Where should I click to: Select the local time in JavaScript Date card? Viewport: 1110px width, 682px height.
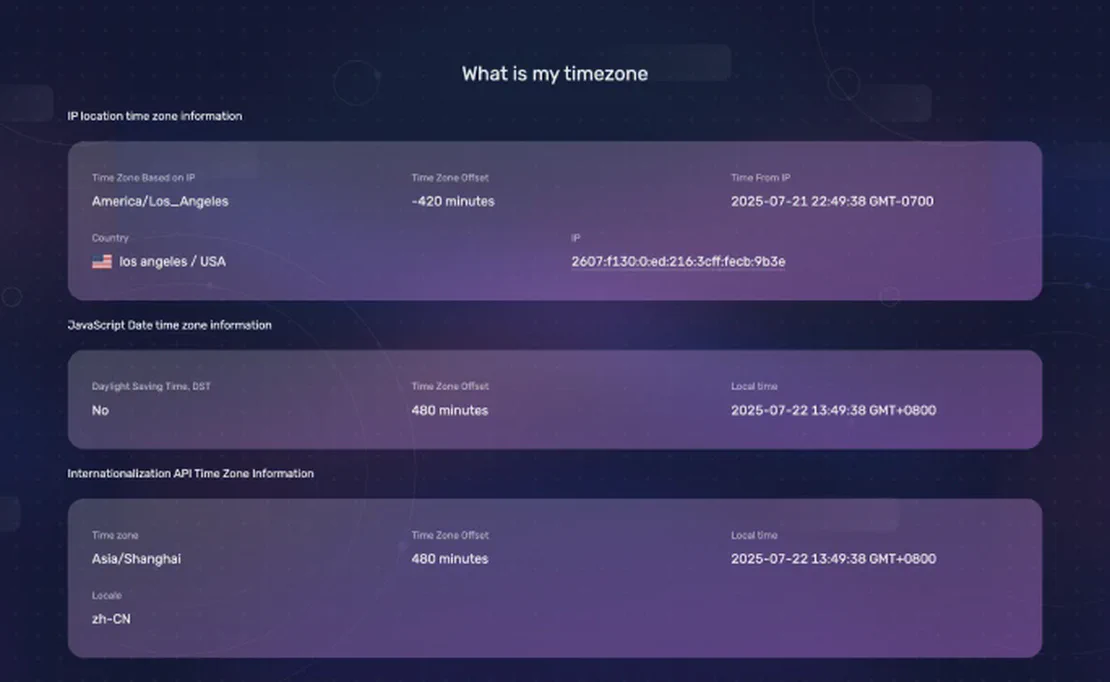833,410
